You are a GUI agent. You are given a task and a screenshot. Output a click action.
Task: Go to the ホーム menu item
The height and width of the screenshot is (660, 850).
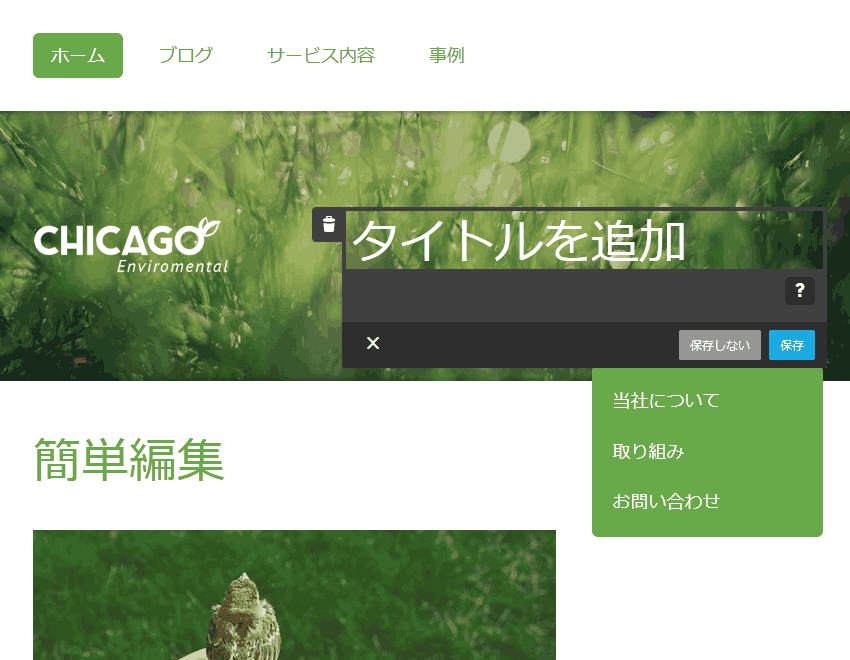(x=78, y=55)
